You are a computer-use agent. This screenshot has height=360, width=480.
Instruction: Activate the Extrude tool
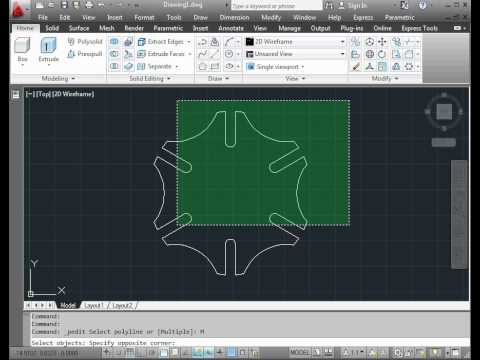tap(48, 49)
